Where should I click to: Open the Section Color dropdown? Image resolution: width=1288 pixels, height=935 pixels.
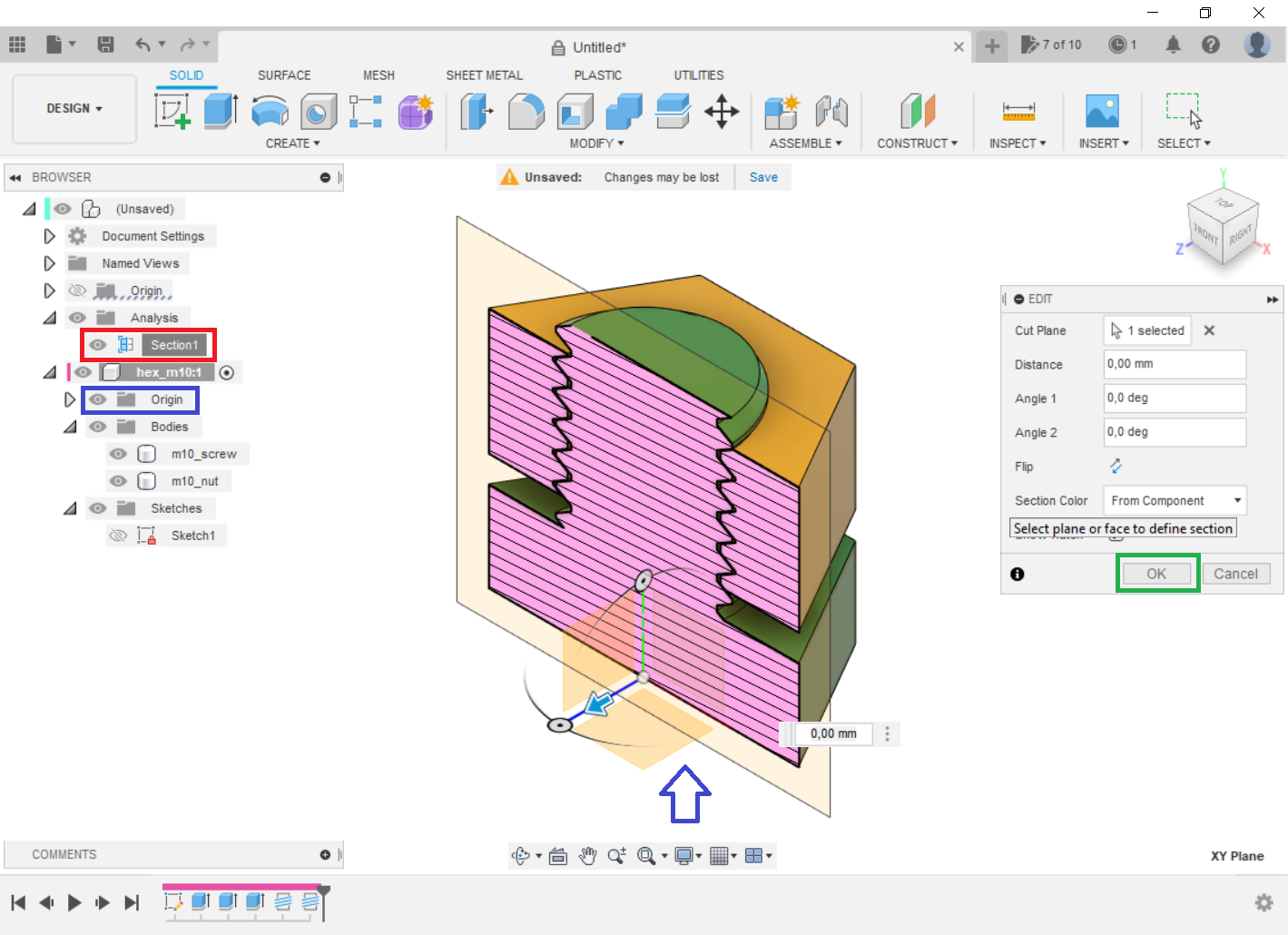(x=1175, y=500)
